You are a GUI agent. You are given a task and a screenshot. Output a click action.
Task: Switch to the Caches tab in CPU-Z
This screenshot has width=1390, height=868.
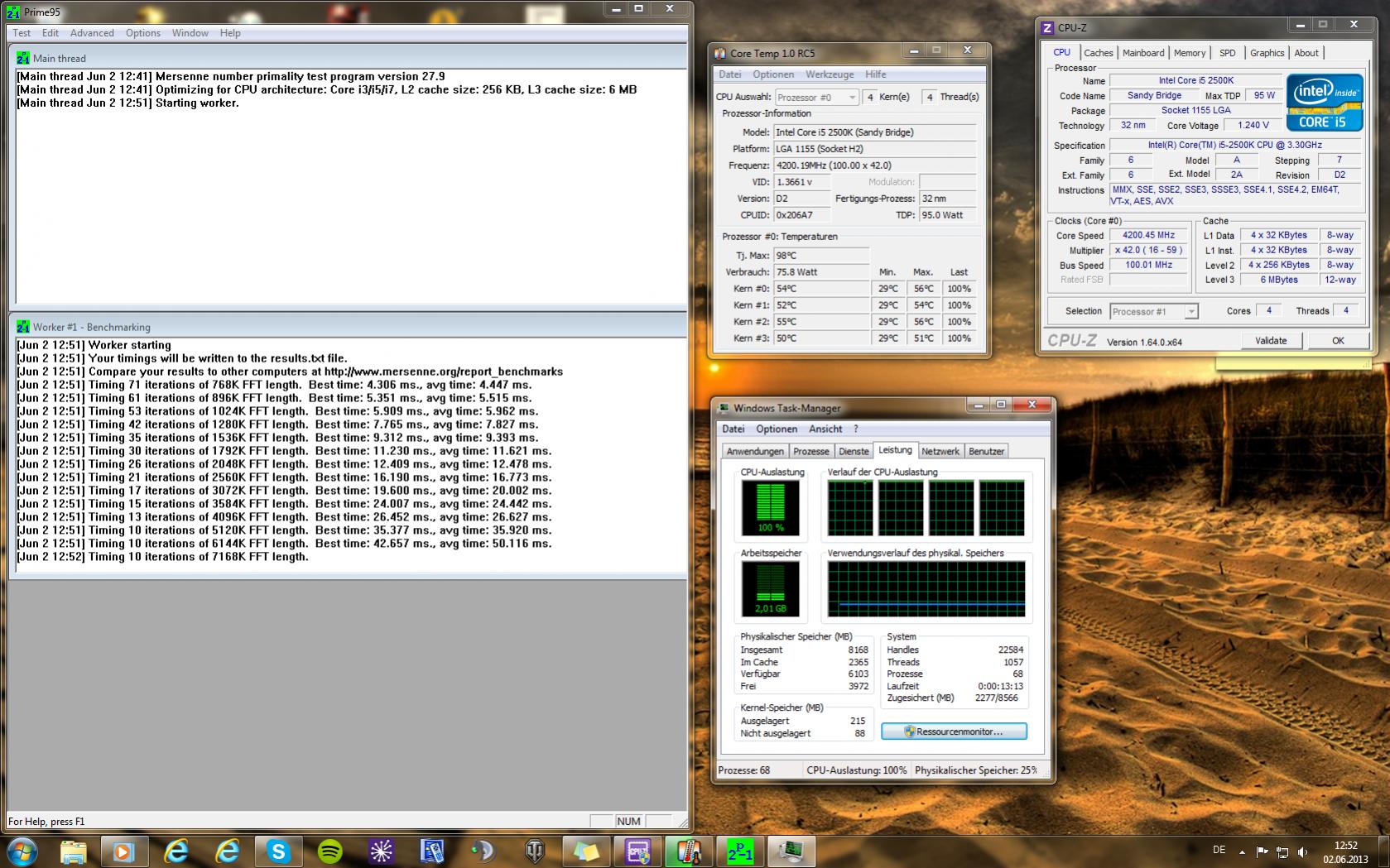click(1099, 53)
